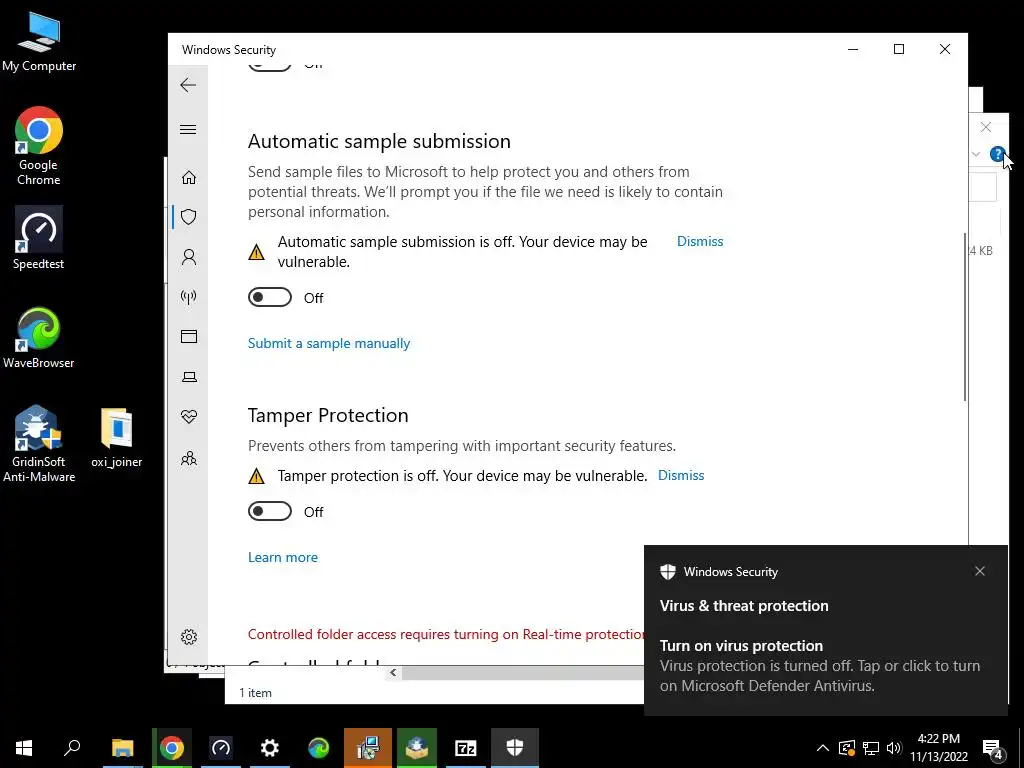Click Learn more under Tamper Protection
Viewport: 1024px width, 768px height.
click(283, 558)
